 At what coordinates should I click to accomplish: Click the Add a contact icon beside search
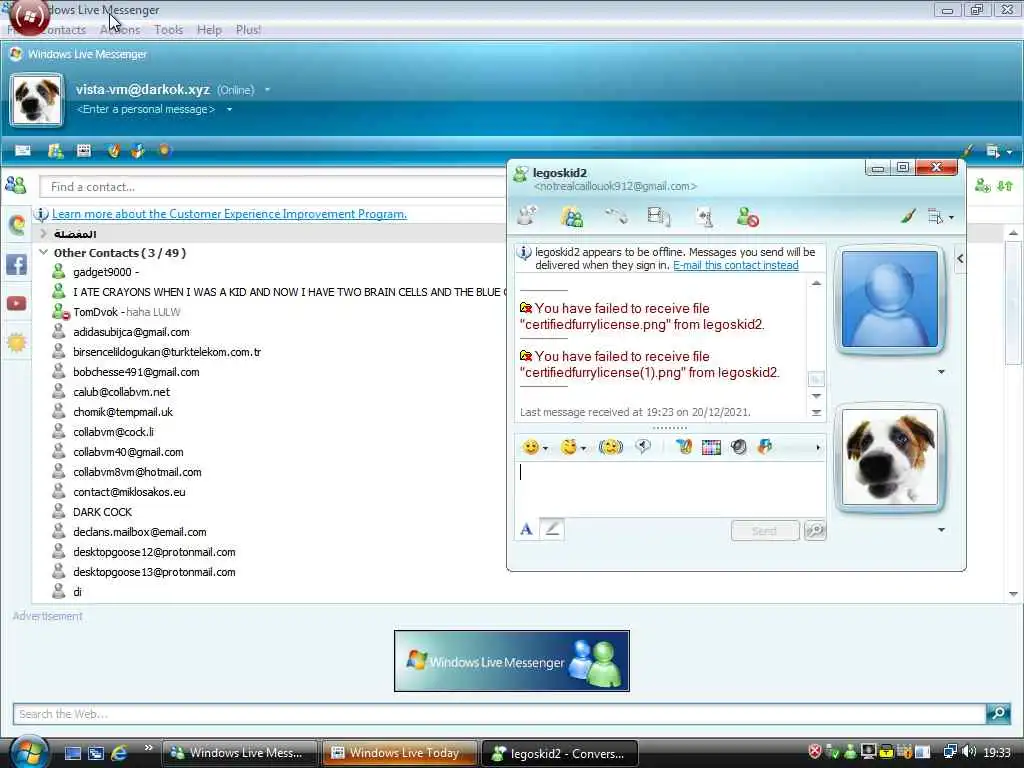coord(982,186)
